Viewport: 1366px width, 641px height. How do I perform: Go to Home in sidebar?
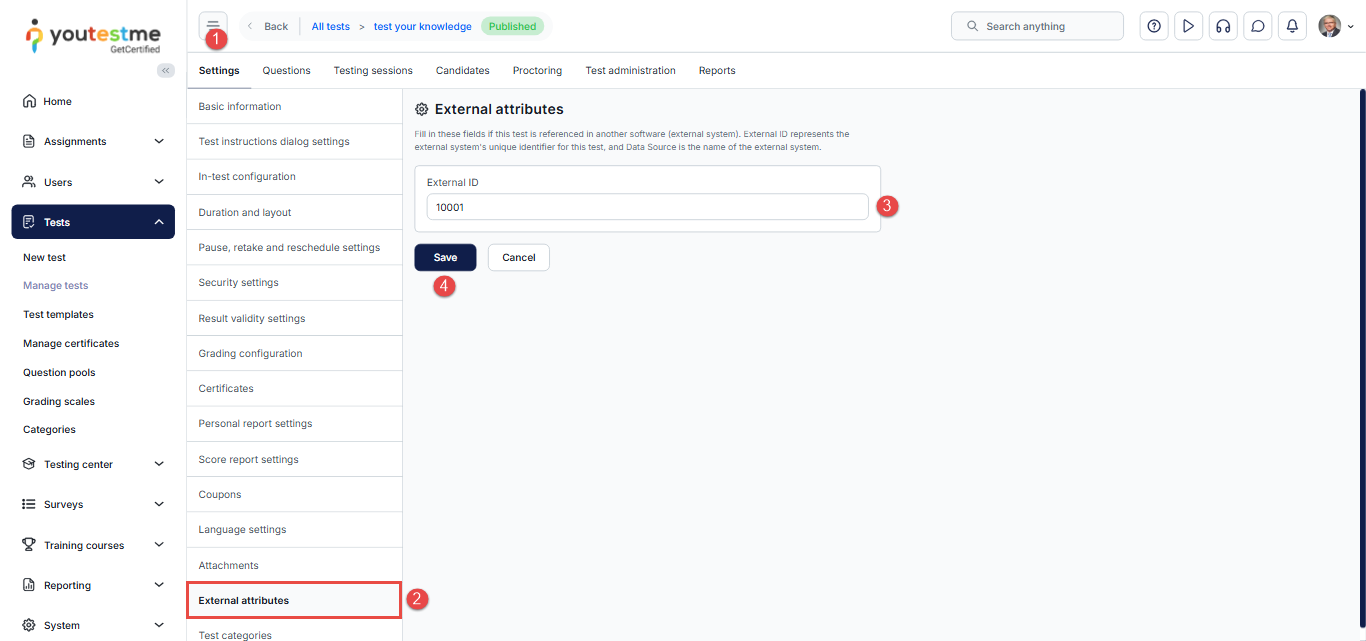coord(57,101)
